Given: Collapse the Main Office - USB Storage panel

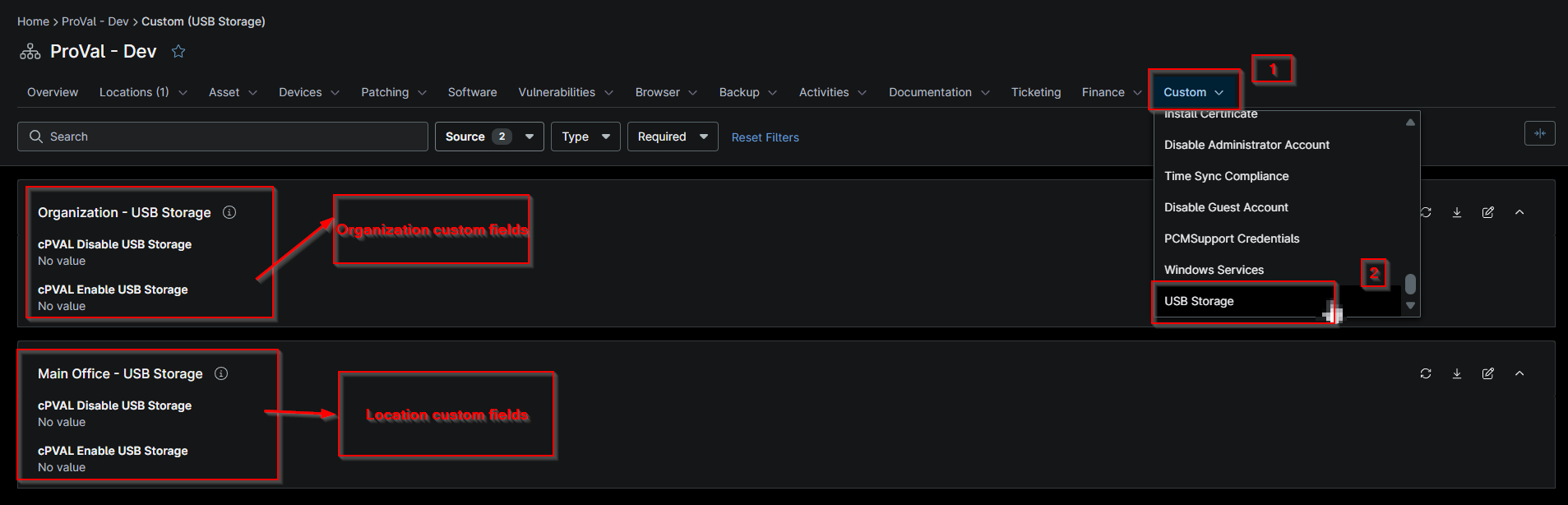Looking at the screenshot, I should pyautogui.click(x=1519, y=373).
